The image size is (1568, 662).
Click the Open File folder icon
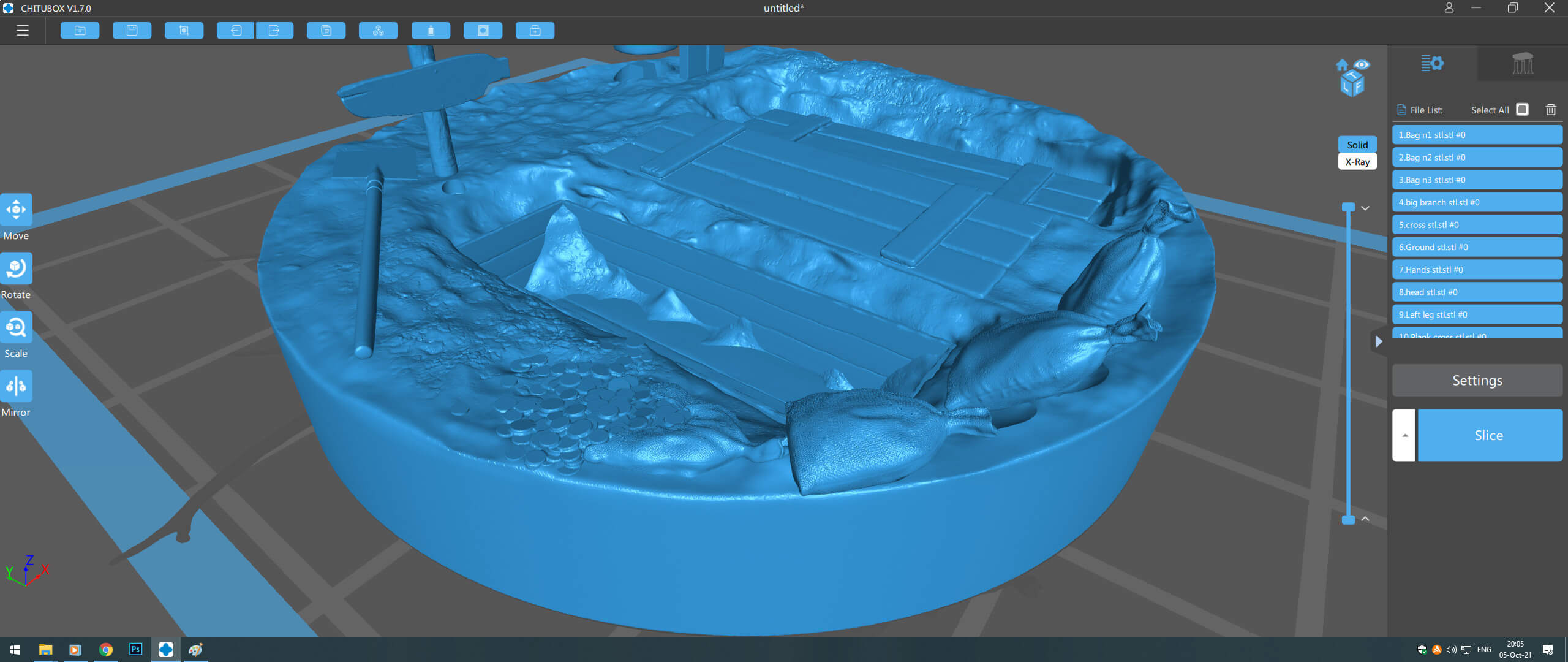[80, 31]
